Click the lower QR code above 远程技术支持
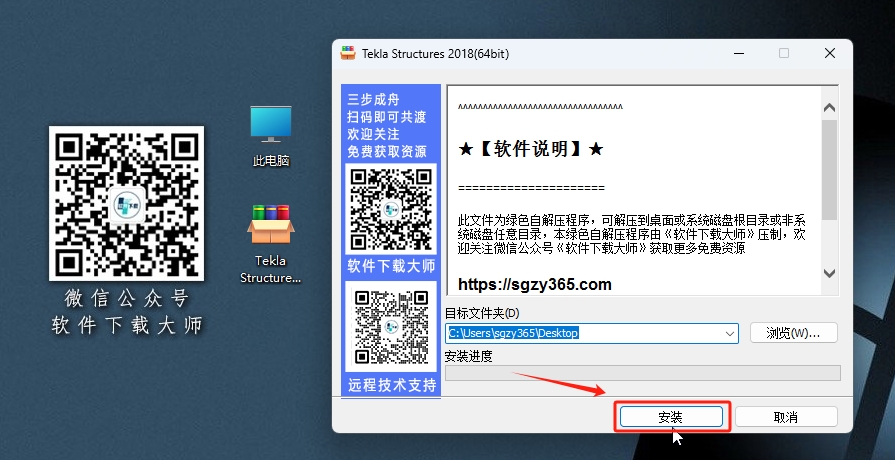895x460 pixels. click(x=390, y=327)
